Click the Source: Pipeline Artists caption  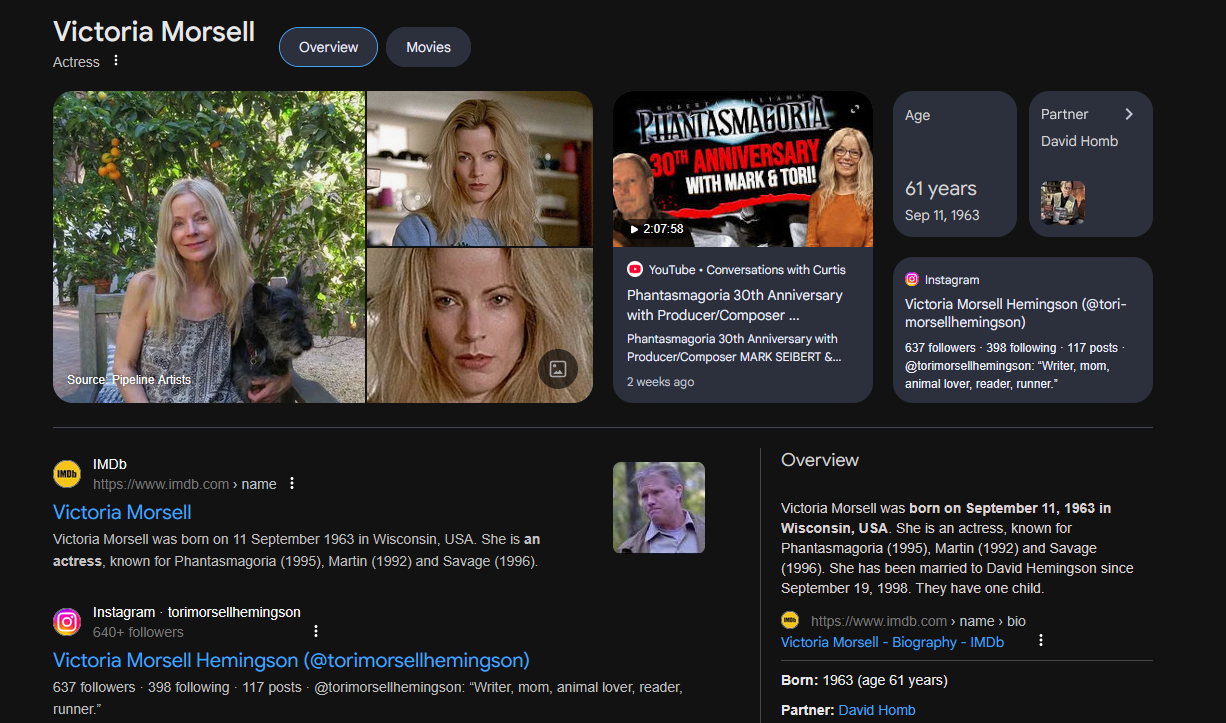click(129, 380)
